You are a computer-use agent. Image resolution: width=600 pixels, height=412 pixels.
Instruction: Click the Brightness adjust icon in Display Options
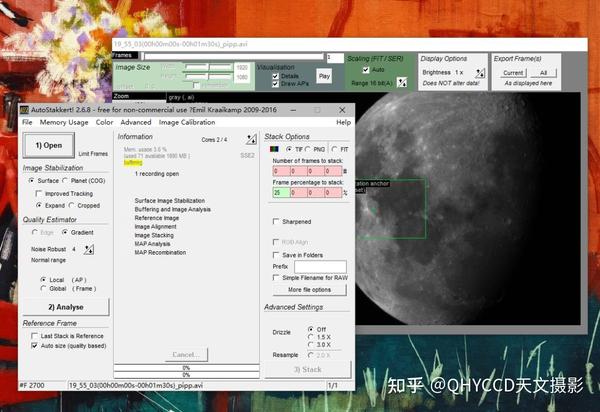(480, 73)
